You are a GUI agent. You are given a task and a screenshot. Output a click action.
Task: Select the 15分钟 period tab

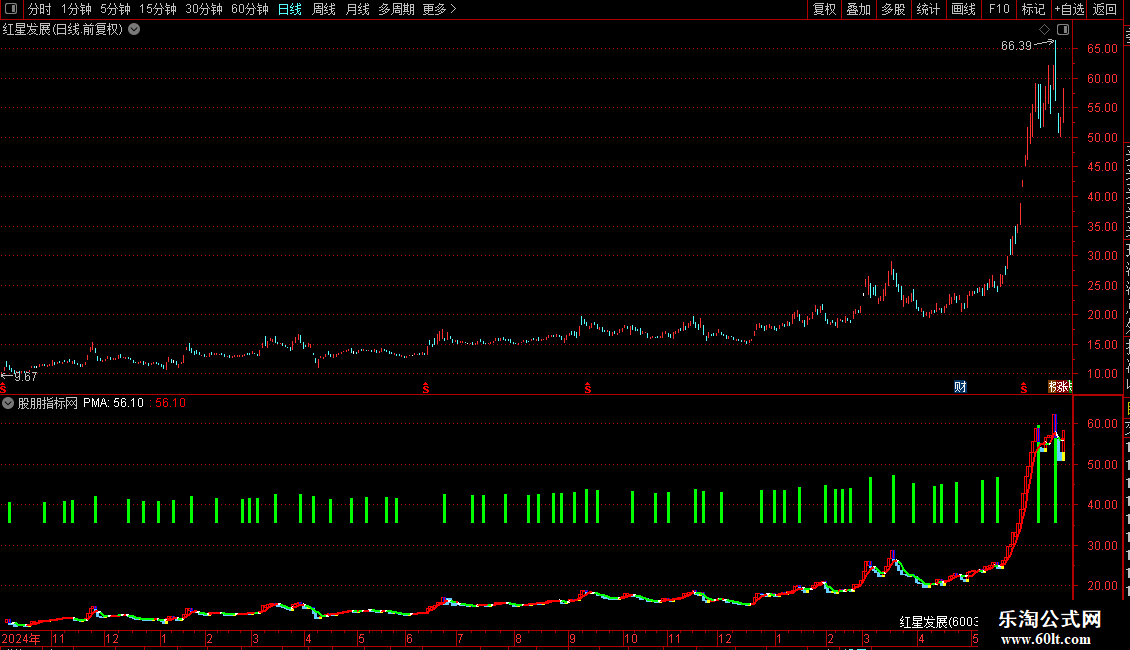pyautogui.click(x=158, y=9)
